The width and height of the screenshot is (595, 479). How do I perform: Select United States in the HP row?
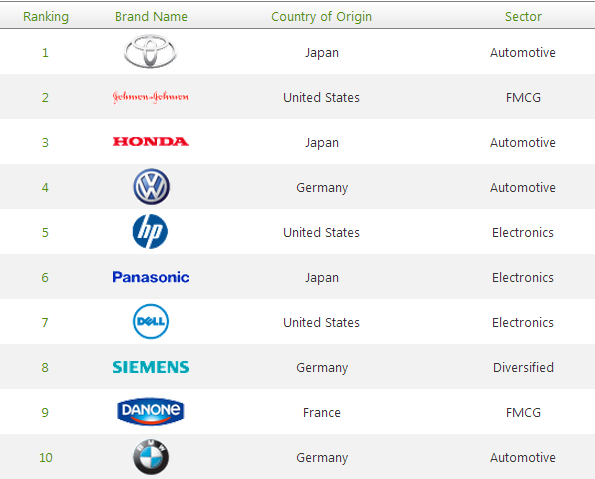(x=321, y=232)
